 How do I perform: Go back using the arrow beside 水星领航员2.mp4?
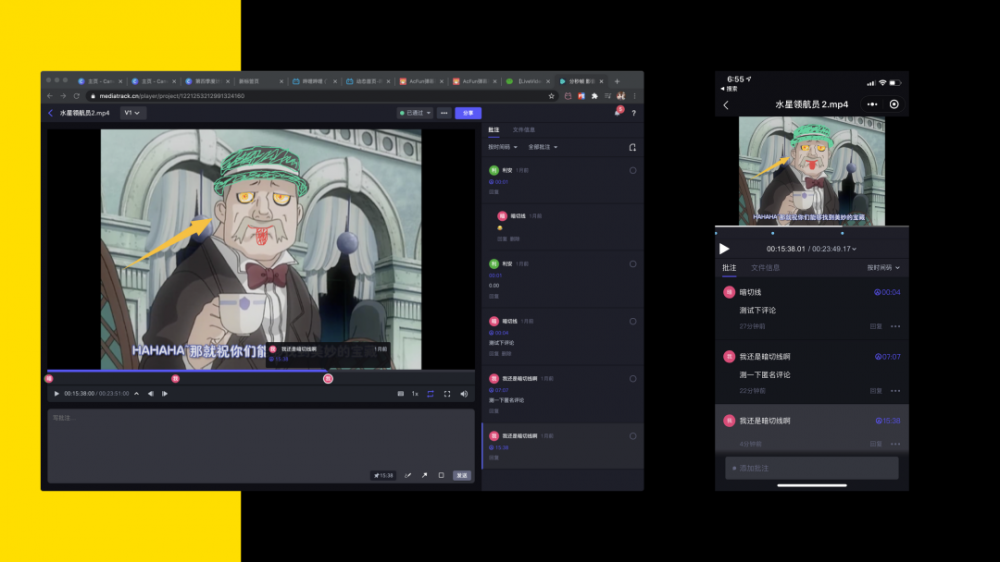(x=50, y=113)
